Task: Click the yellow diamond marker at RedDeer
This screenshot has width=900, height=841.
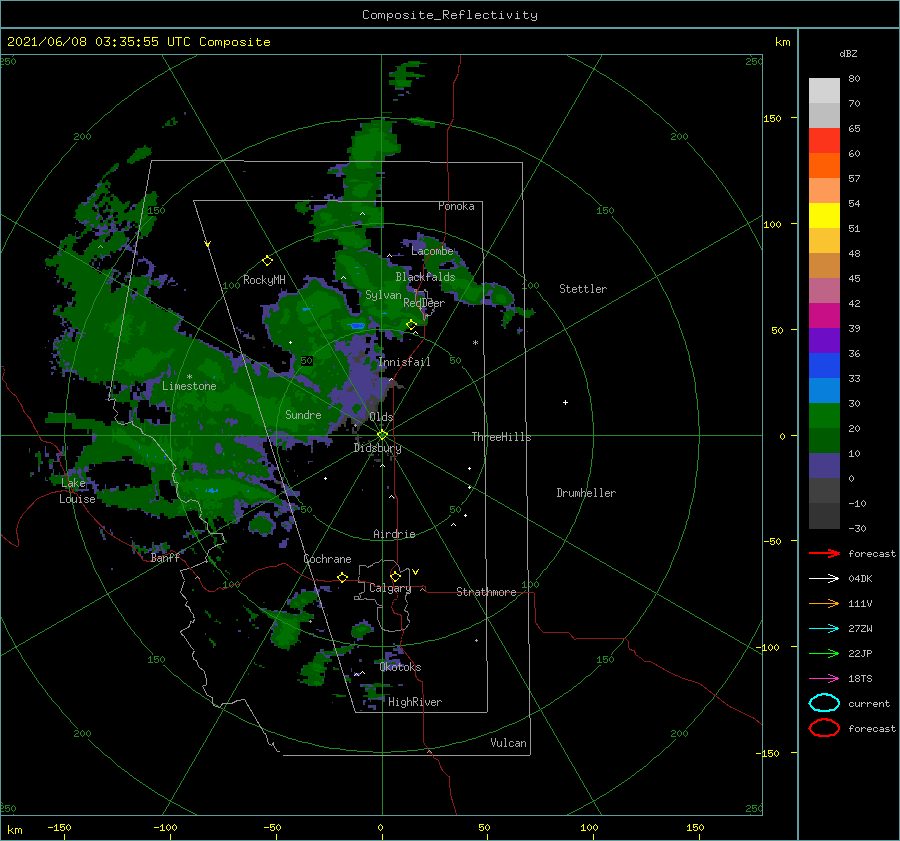Action: (412, 325)
